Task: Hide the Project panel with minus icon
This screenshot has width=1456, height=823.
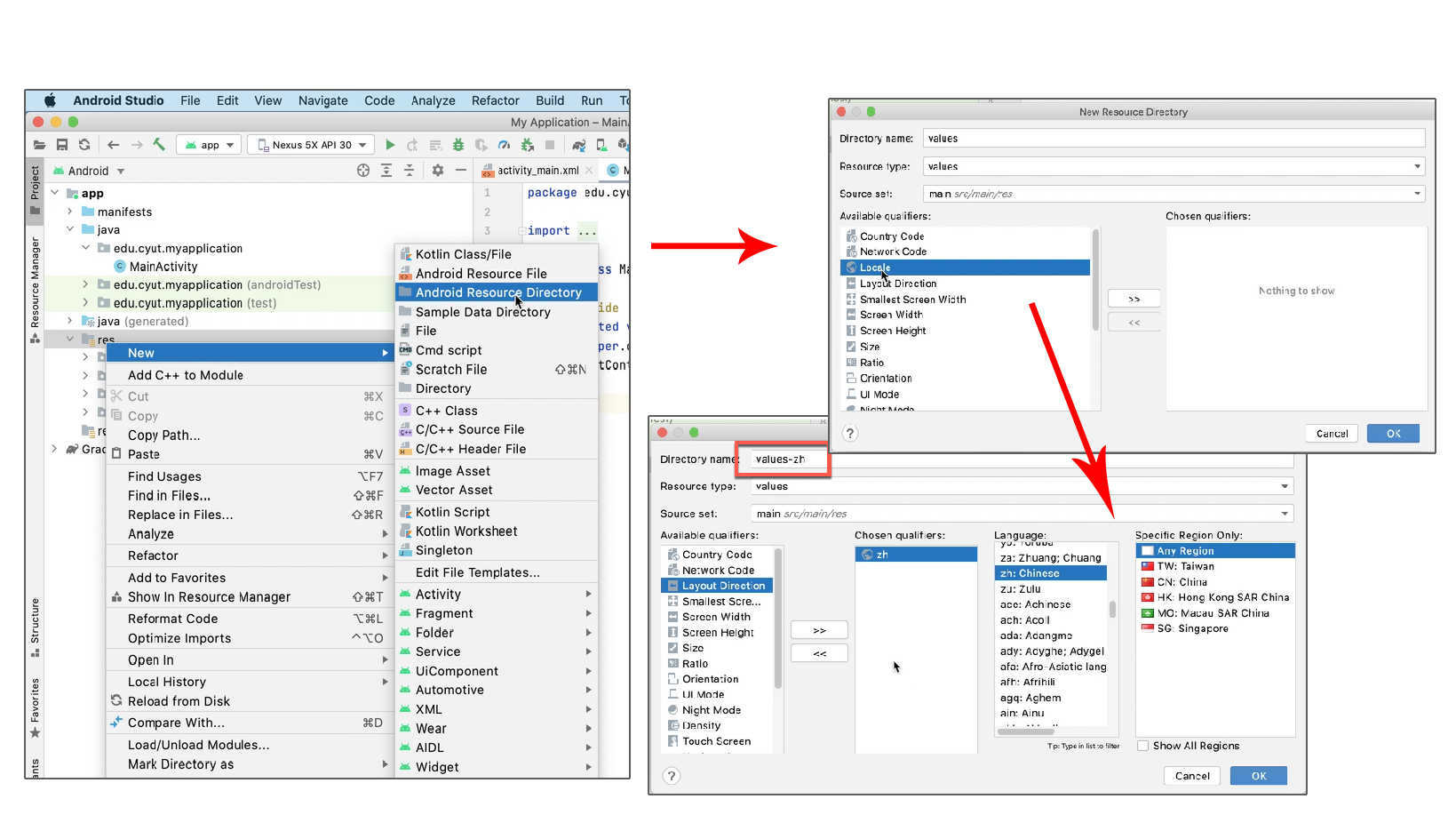Action: coord(460,171)
